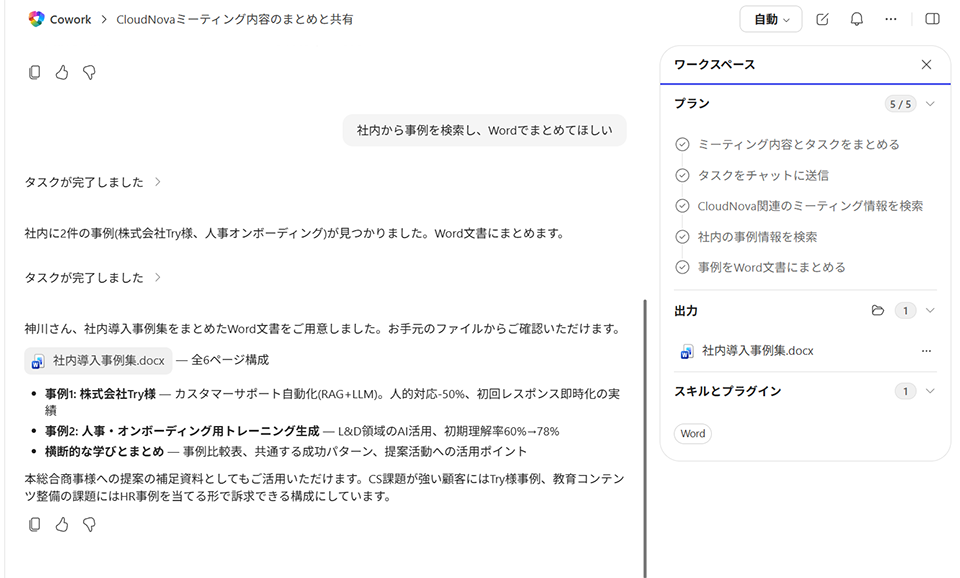Select plan step 社内の事例情報を検索 text
This screenshot has height=578, width=960.
[757, 237]
